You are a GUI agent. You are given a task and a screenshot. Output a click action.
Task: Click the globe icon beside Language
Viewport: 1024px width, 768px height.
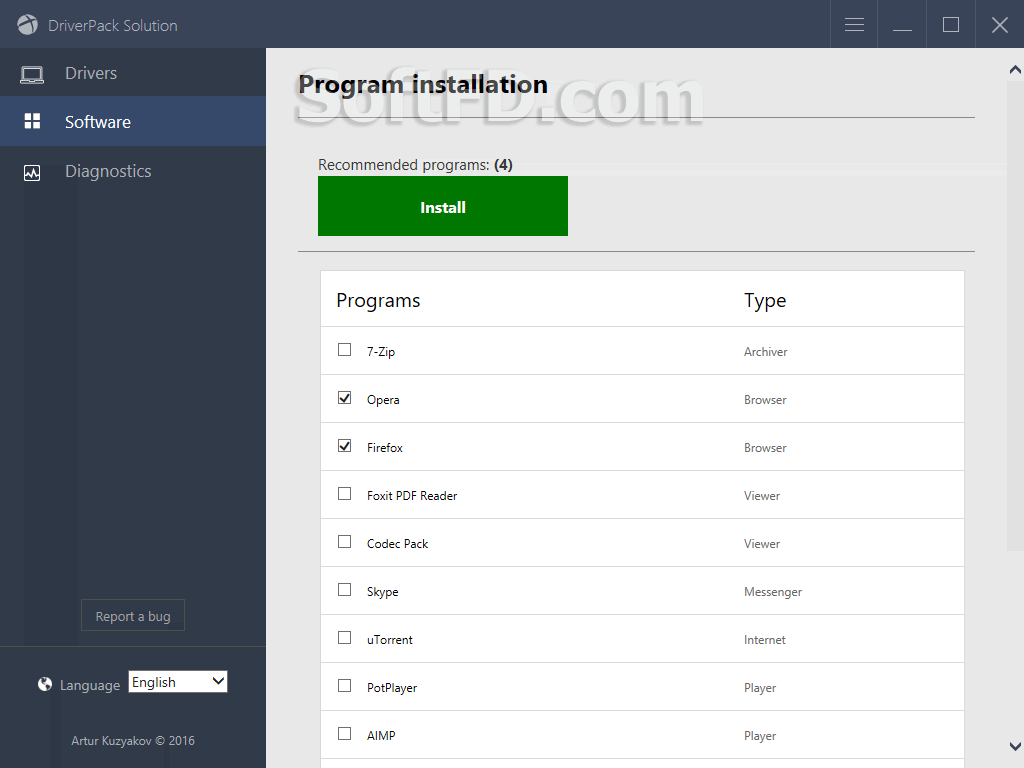click(44, 684)
